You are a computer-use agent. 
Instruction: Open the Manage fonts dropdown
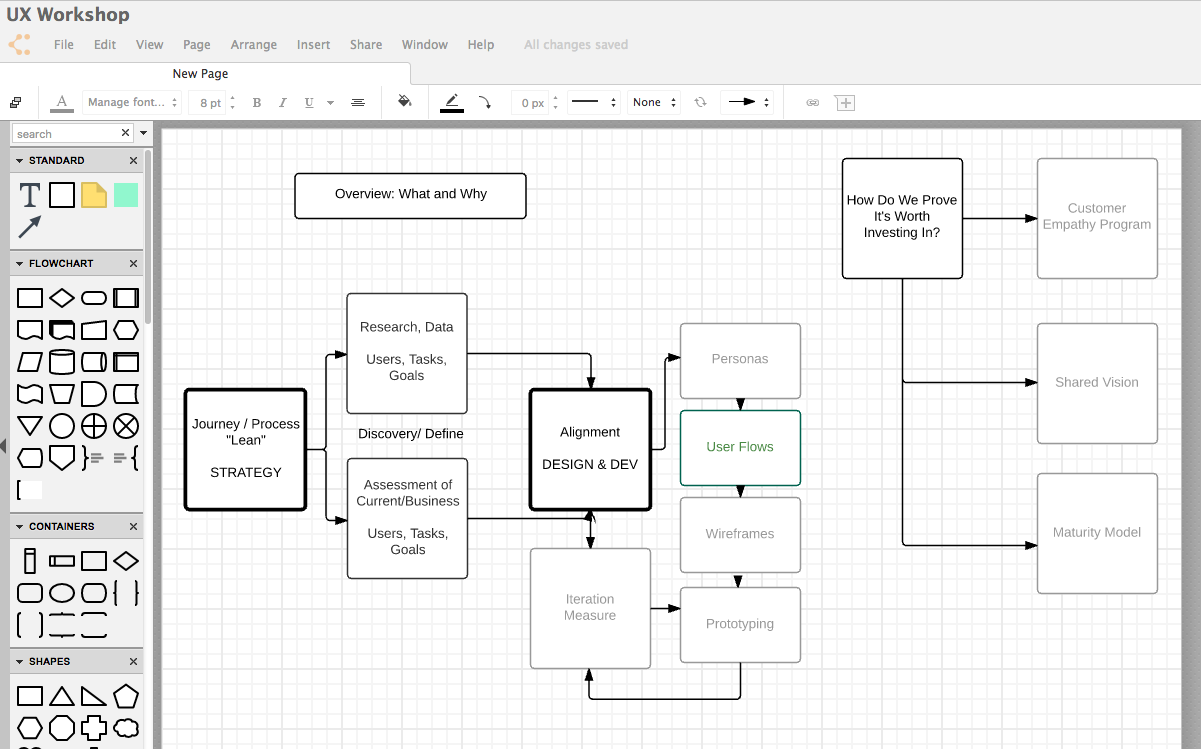pyautogui.click(x=132, y=102)
